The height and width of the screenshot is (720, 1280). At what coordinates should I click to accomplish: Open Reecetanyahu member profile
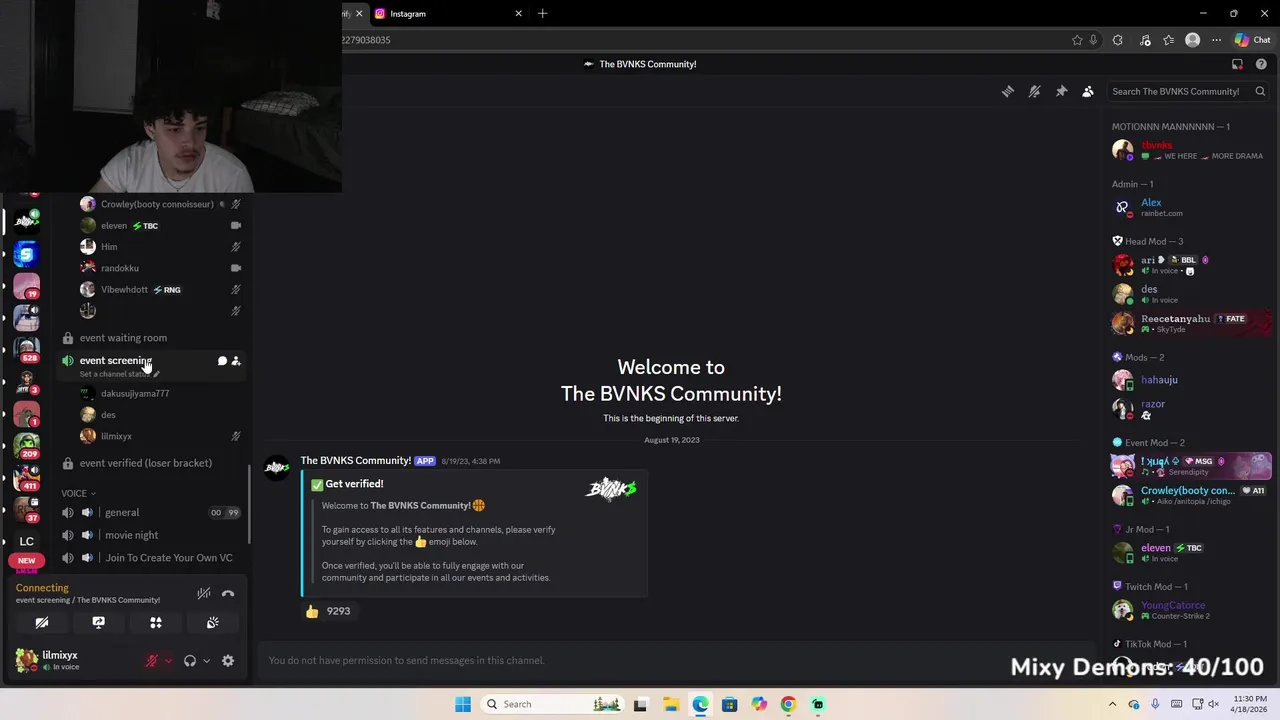(1190, 323)
